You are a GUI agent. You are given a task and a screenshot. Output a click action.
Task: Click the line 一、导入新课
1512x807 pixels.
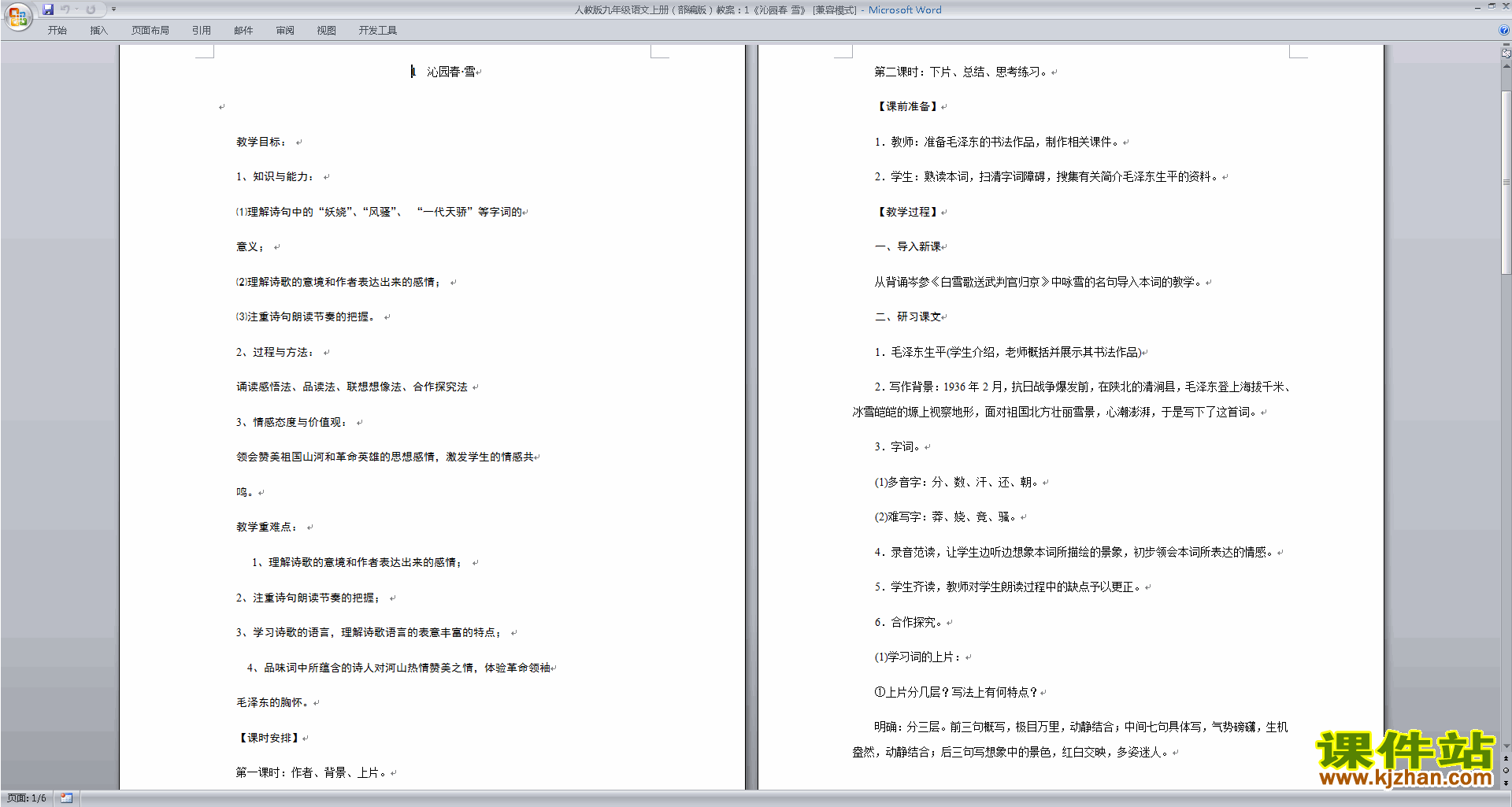tap(908, 247)
